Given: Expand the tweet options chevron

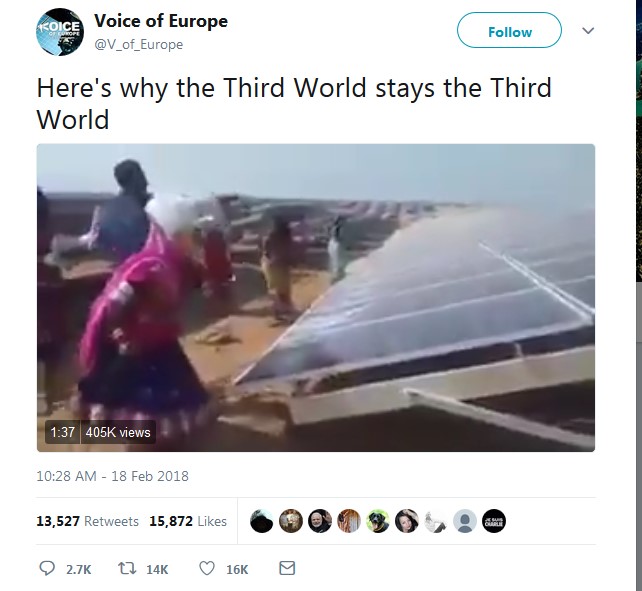Looking at the screenshot, I should coord(588,31).
